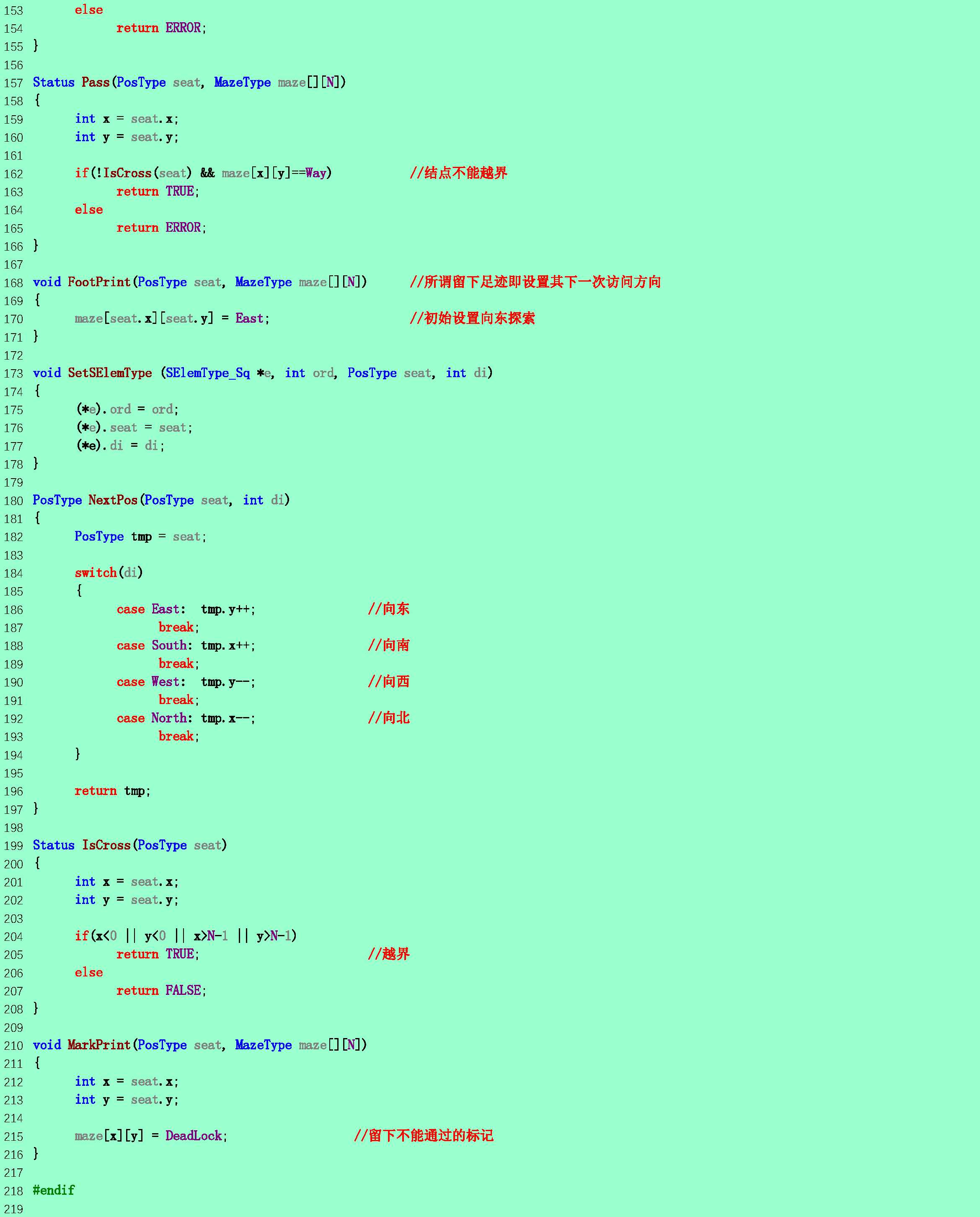
Task: Click 'return tmp;' on line 196
Action: click(112, 791)
